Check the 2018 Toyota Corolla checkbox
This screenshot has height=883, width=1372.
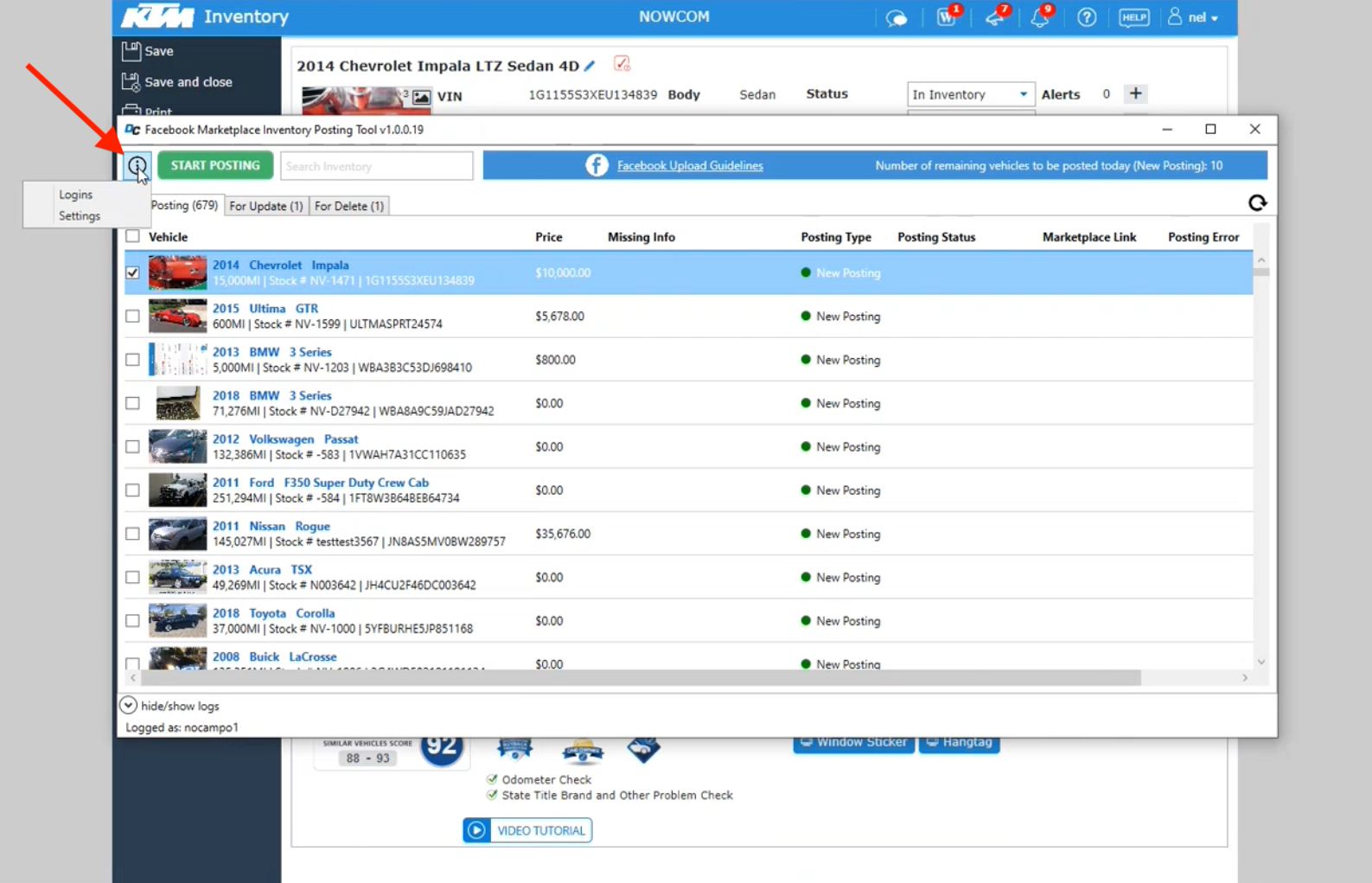coord(132,621)
